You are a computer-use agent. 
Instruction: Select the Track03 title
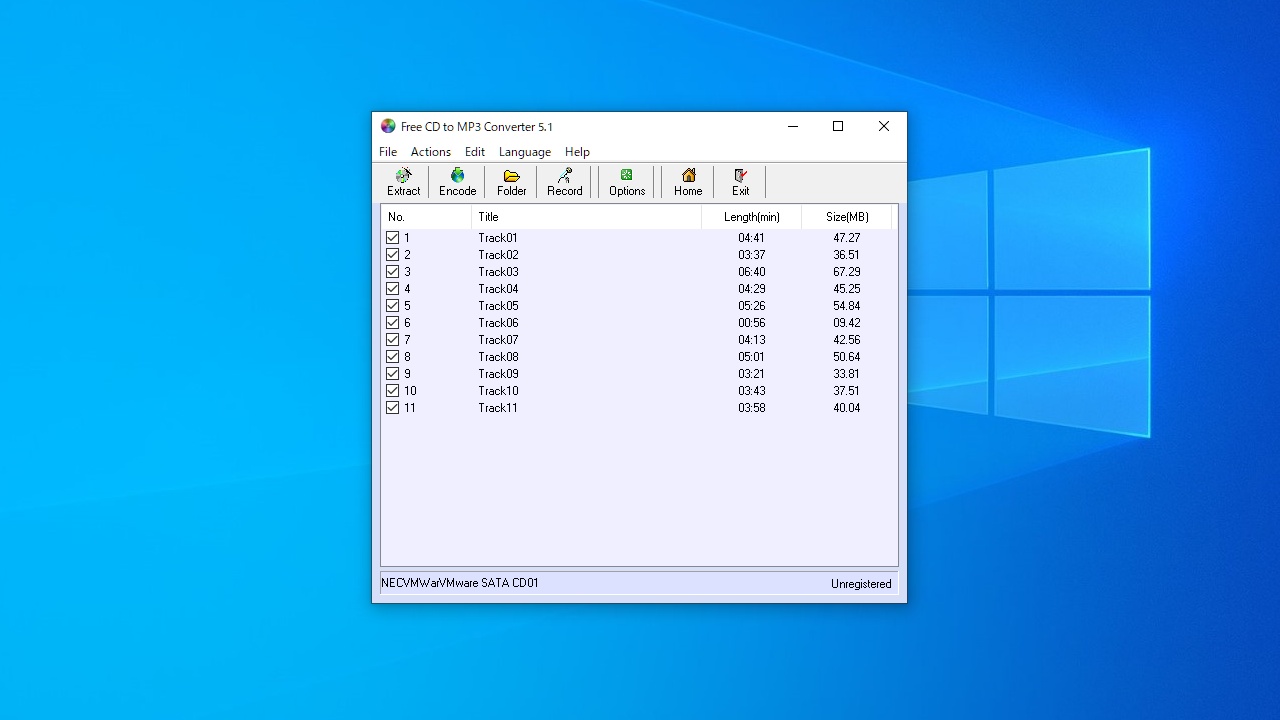tap(498, 272)
